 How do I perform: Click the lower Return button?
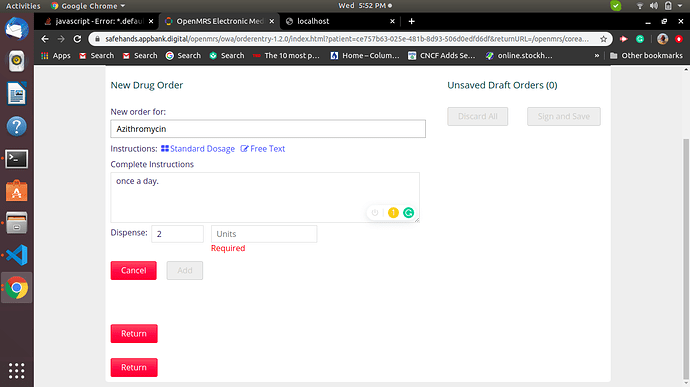pos(134,367)
